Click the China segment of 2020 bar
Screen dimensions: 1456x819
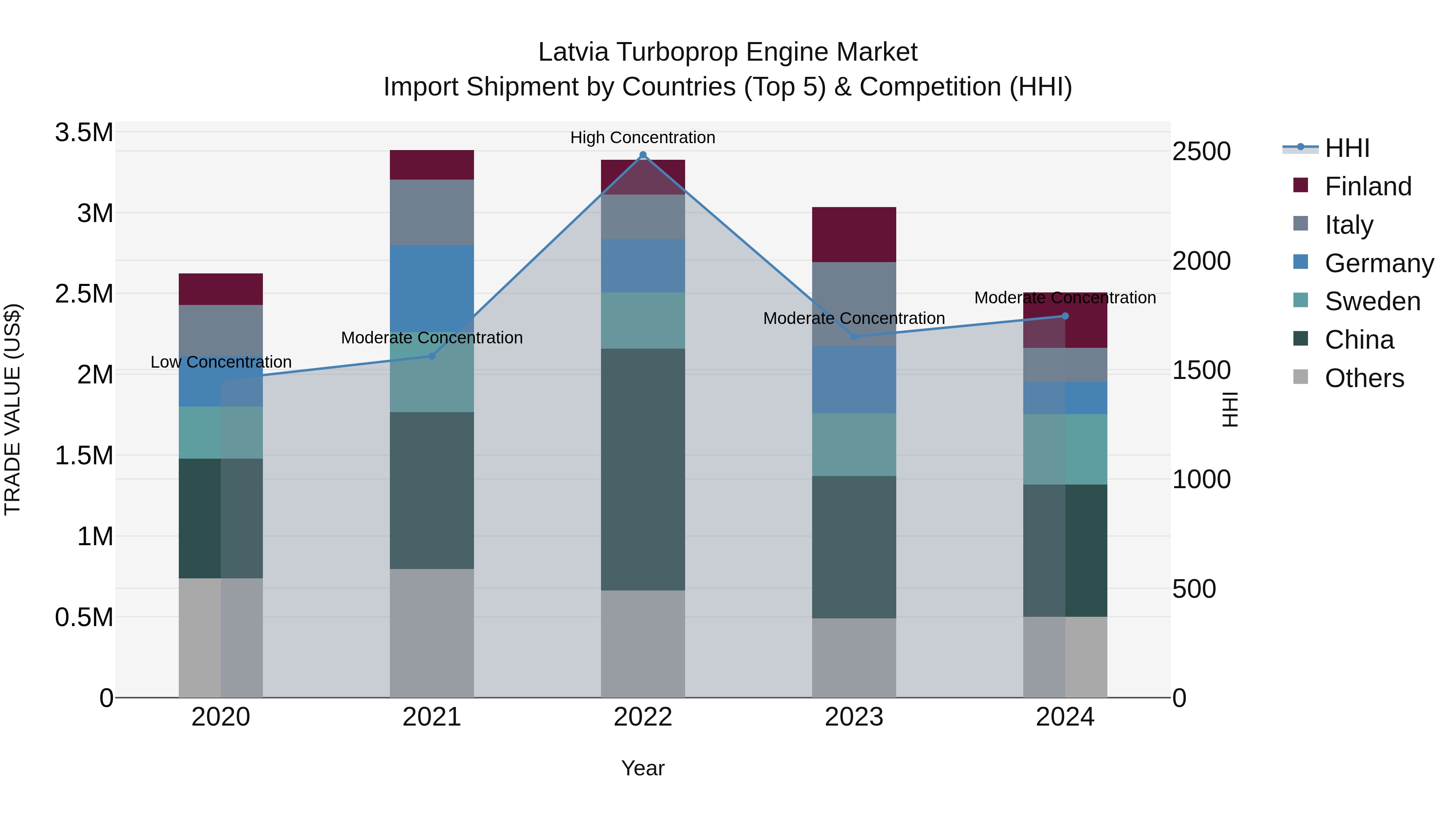(x=221, y=518)
